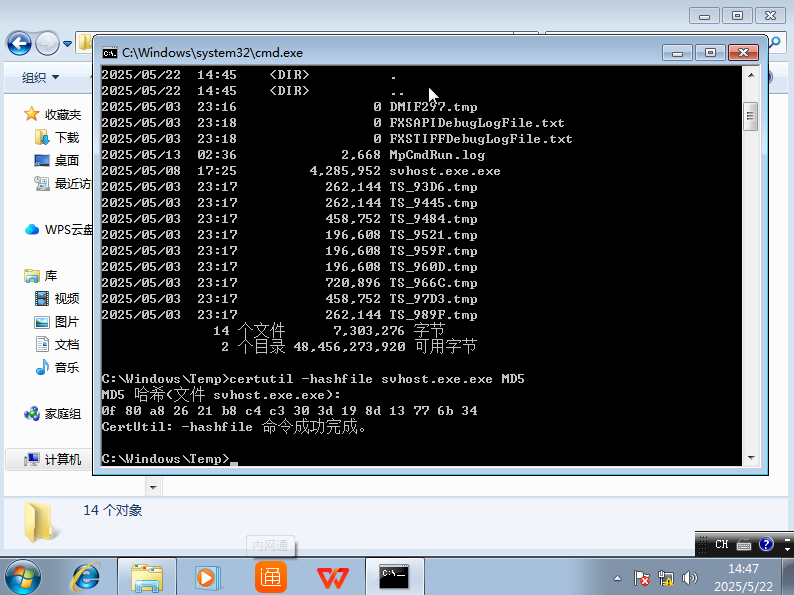Click the Windows Start orb

(23, 577)
